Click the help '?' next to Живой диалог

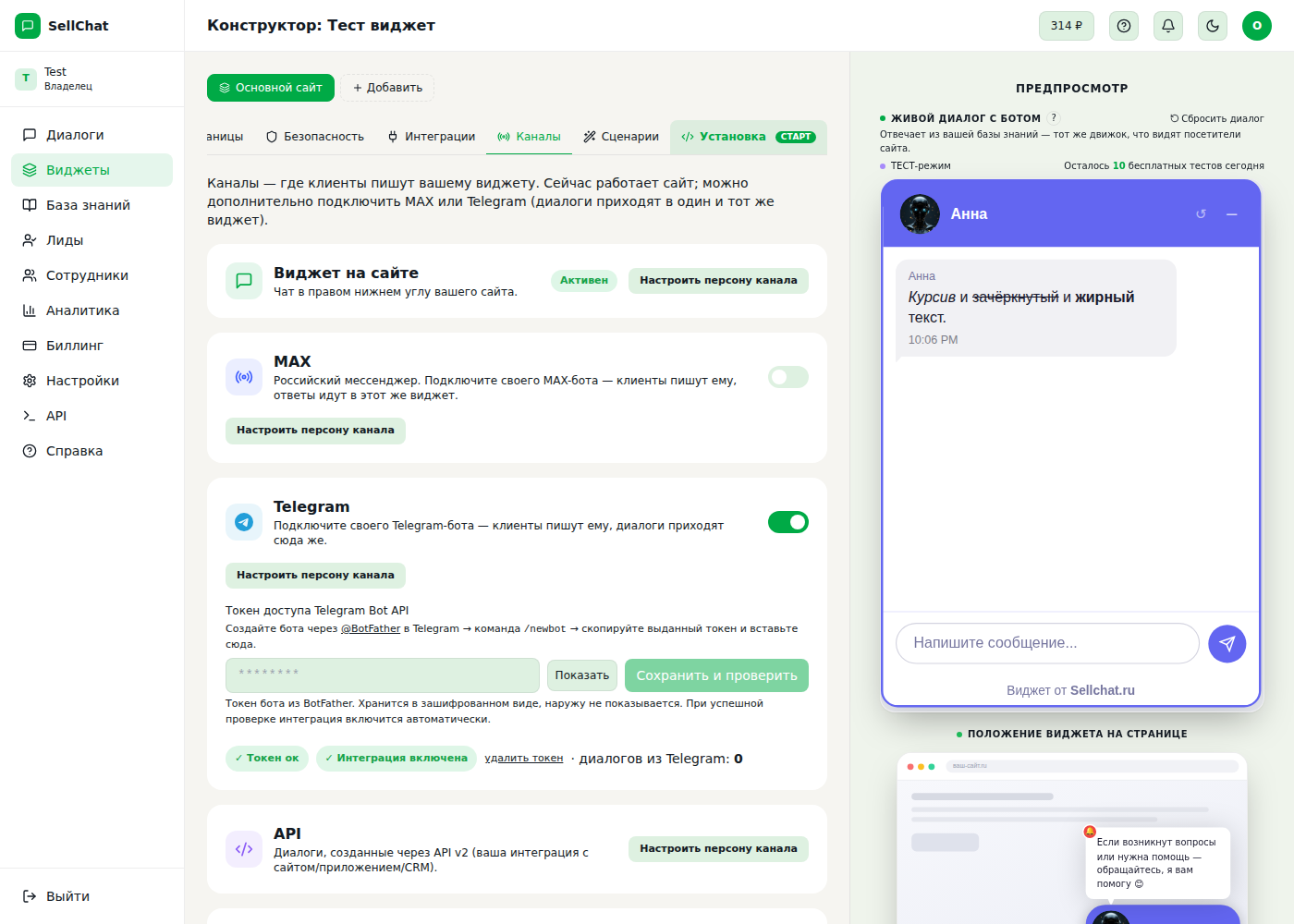[x=1054, y=118]
